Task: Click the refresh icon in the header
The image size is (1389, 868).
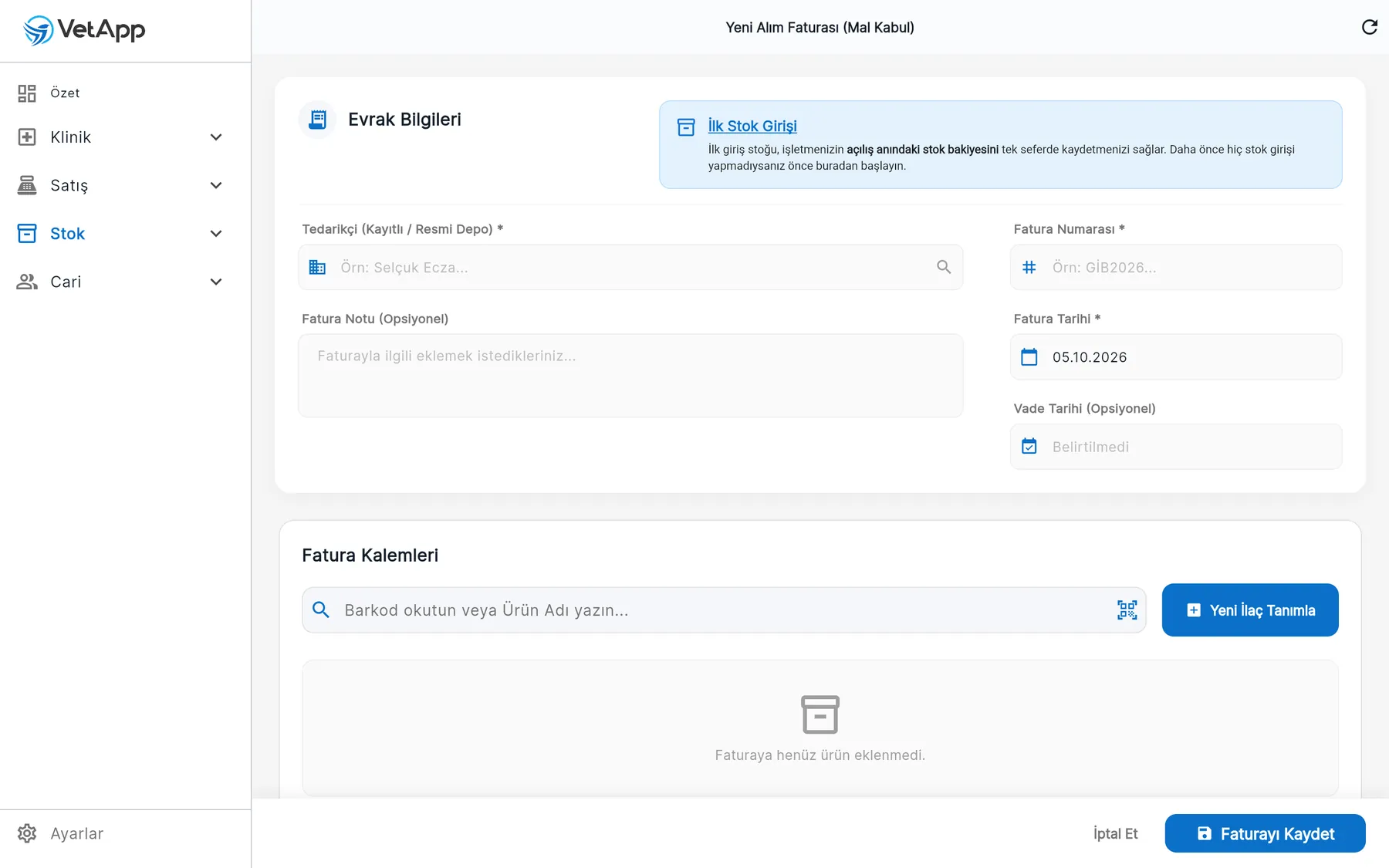Action: 1370,27
